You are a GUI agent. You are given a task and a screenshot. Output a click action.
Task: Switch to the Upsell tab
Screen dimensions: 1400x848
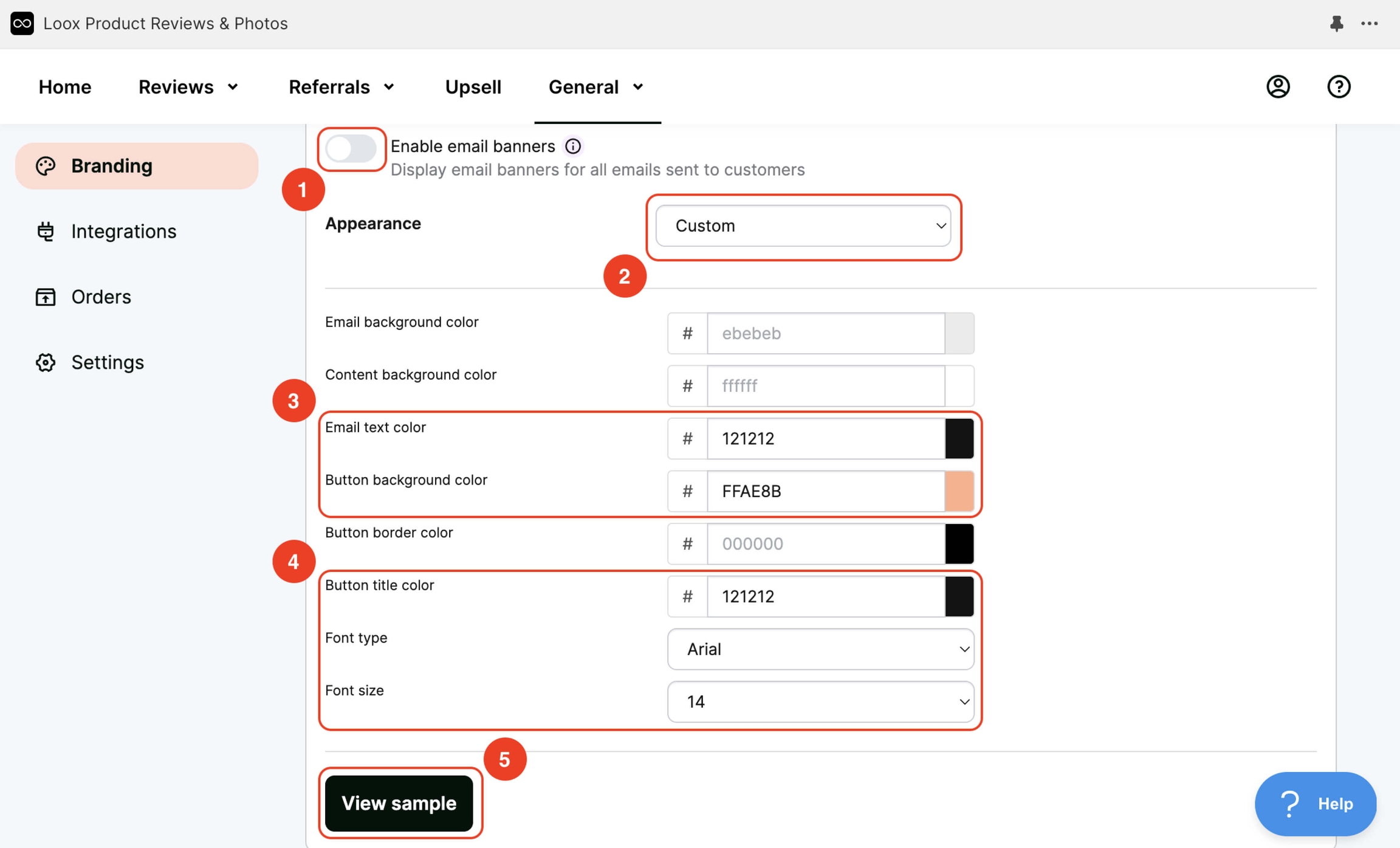pyautogui.click(x=473, y=86)
